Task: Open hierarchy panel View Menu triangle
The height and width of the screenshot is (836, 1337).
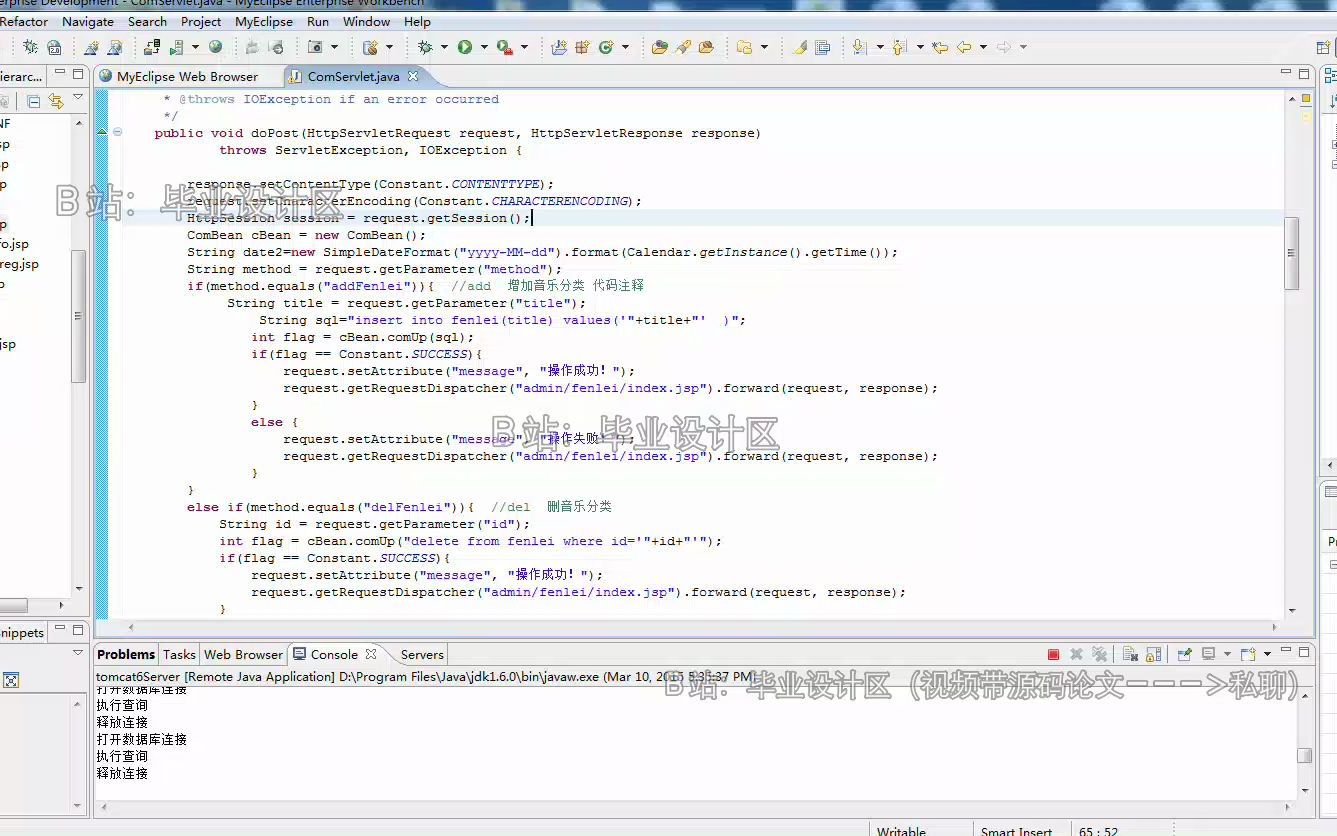Action: 78,98
